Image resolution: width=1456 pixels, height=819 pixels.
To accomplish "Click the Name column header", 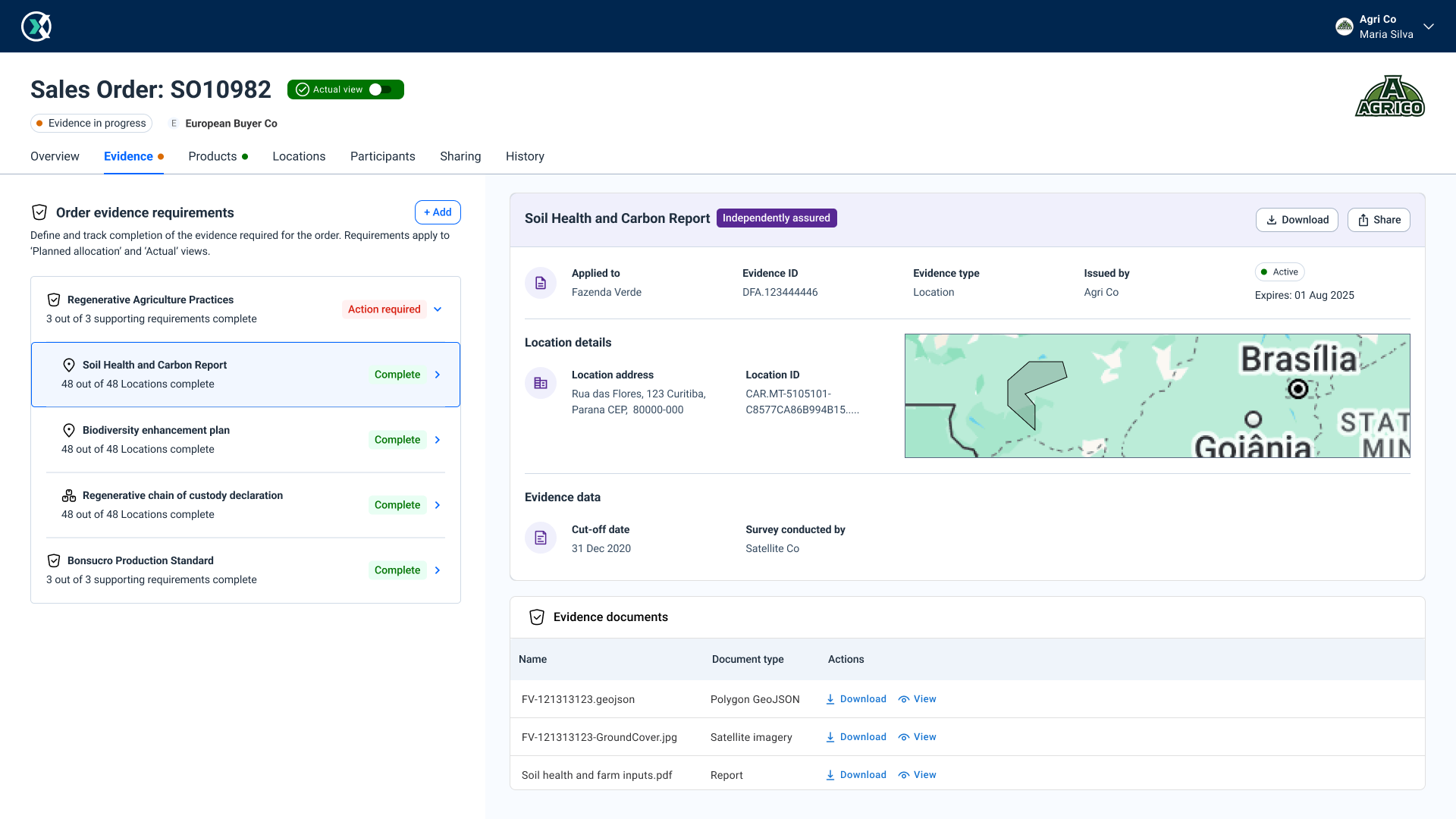I will coord(532,659).
